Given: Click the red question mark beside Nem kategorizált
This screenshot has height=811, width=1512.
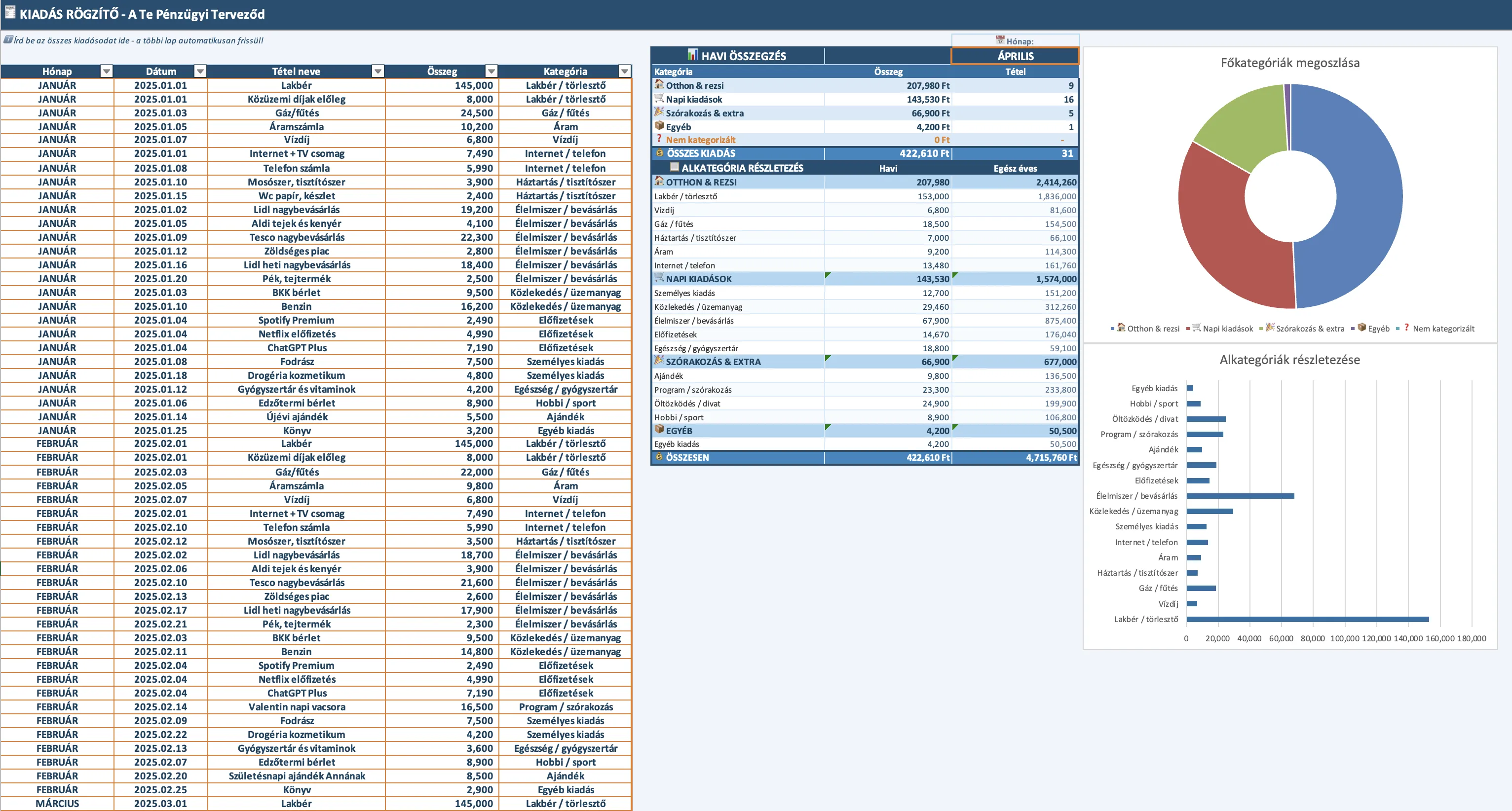Looking at the screenshot, I should (x=659, y=139).
